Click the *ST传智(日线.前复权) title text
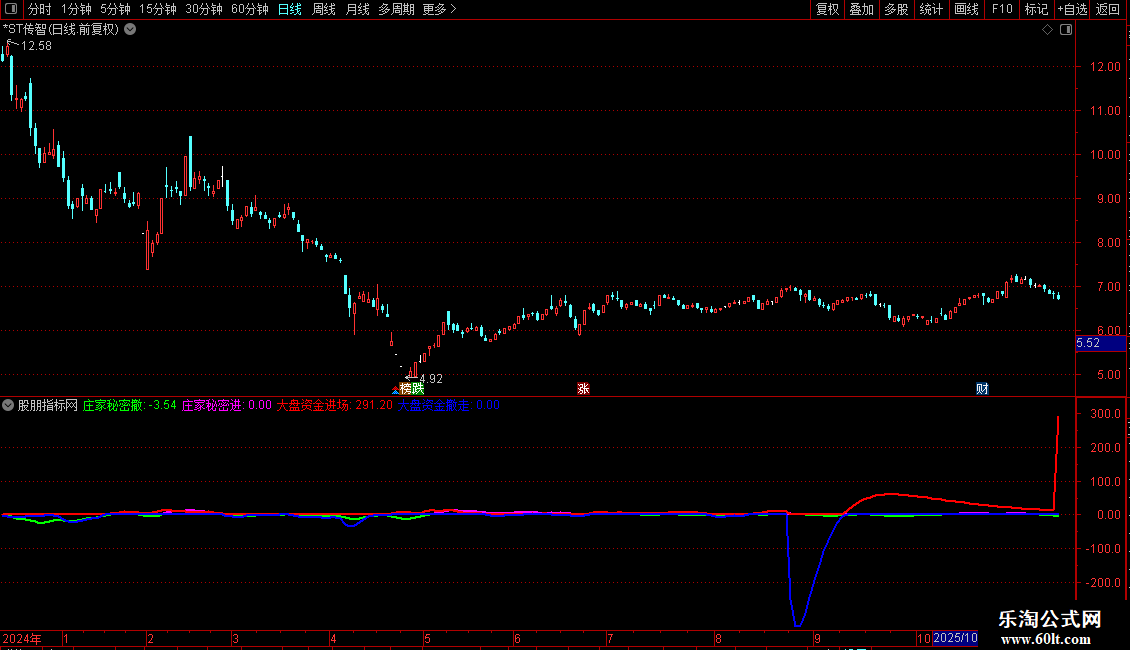The height and width of the screenshot is (650, 1130). (61, 30)
